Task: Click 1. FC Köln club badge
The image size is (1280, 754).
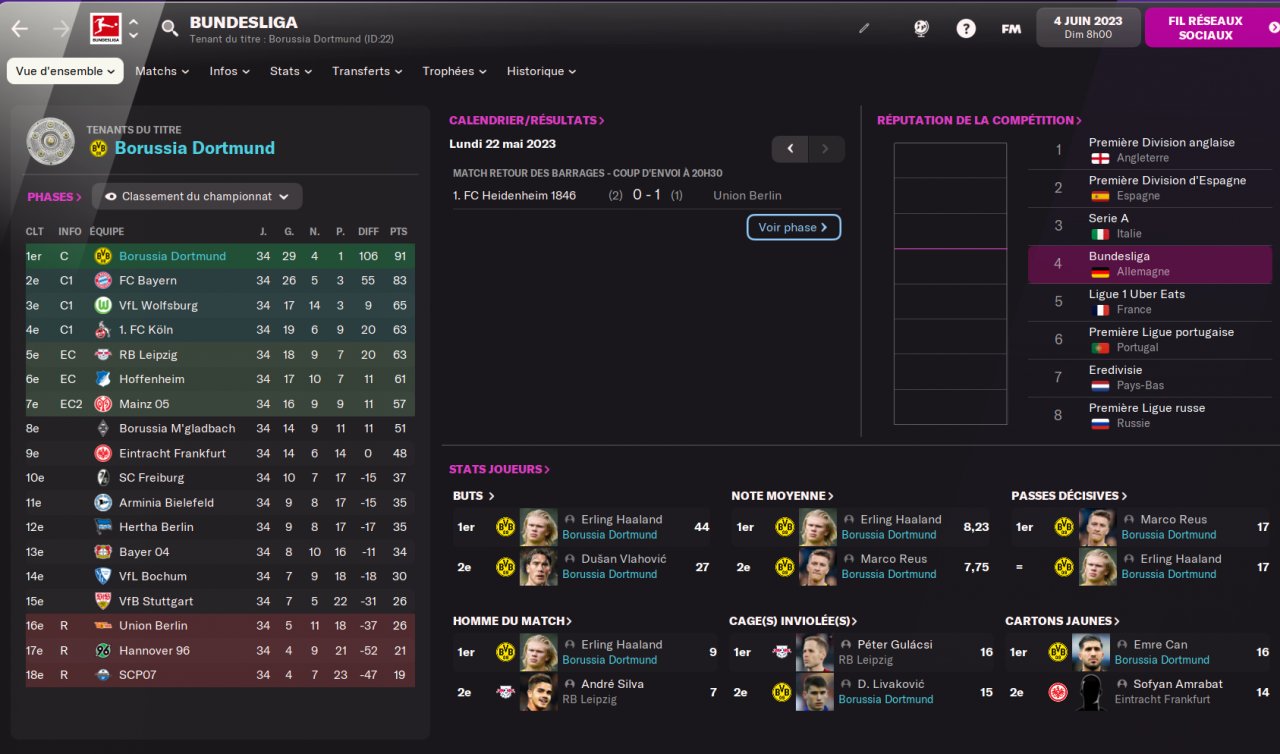Action: 102,330
